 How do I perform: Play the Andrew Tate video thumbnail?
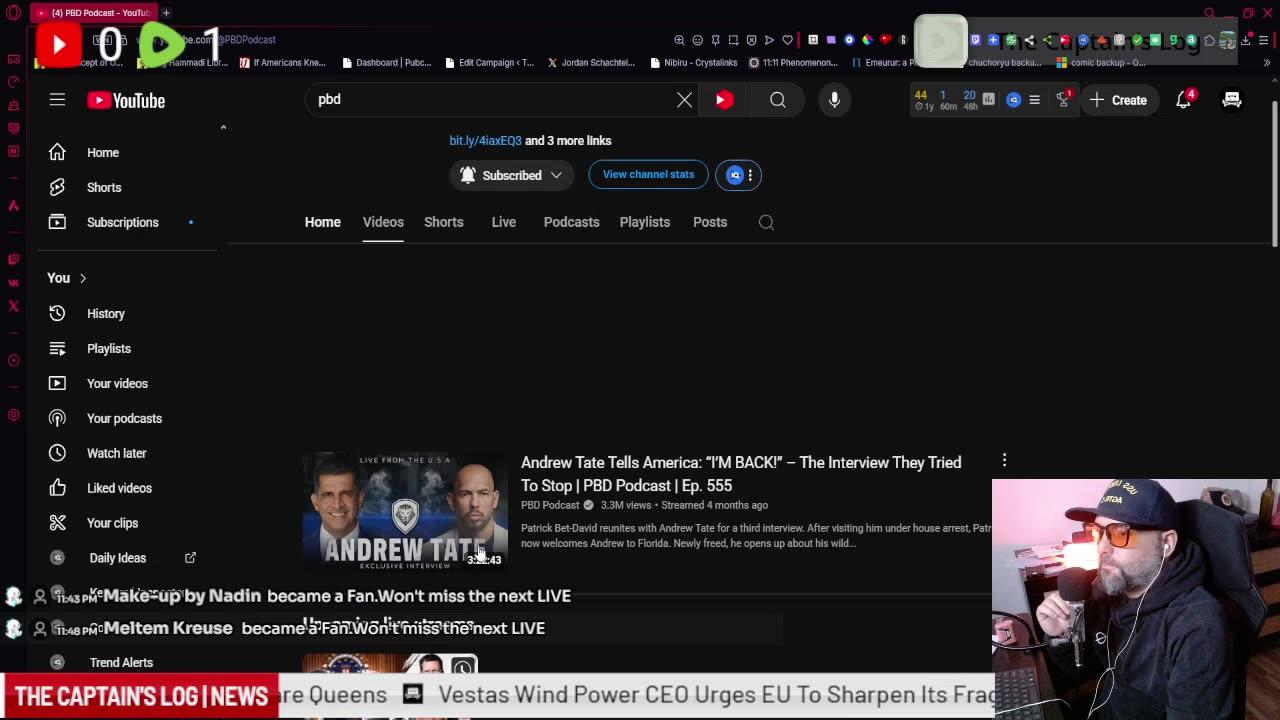(x=405, y=511)
